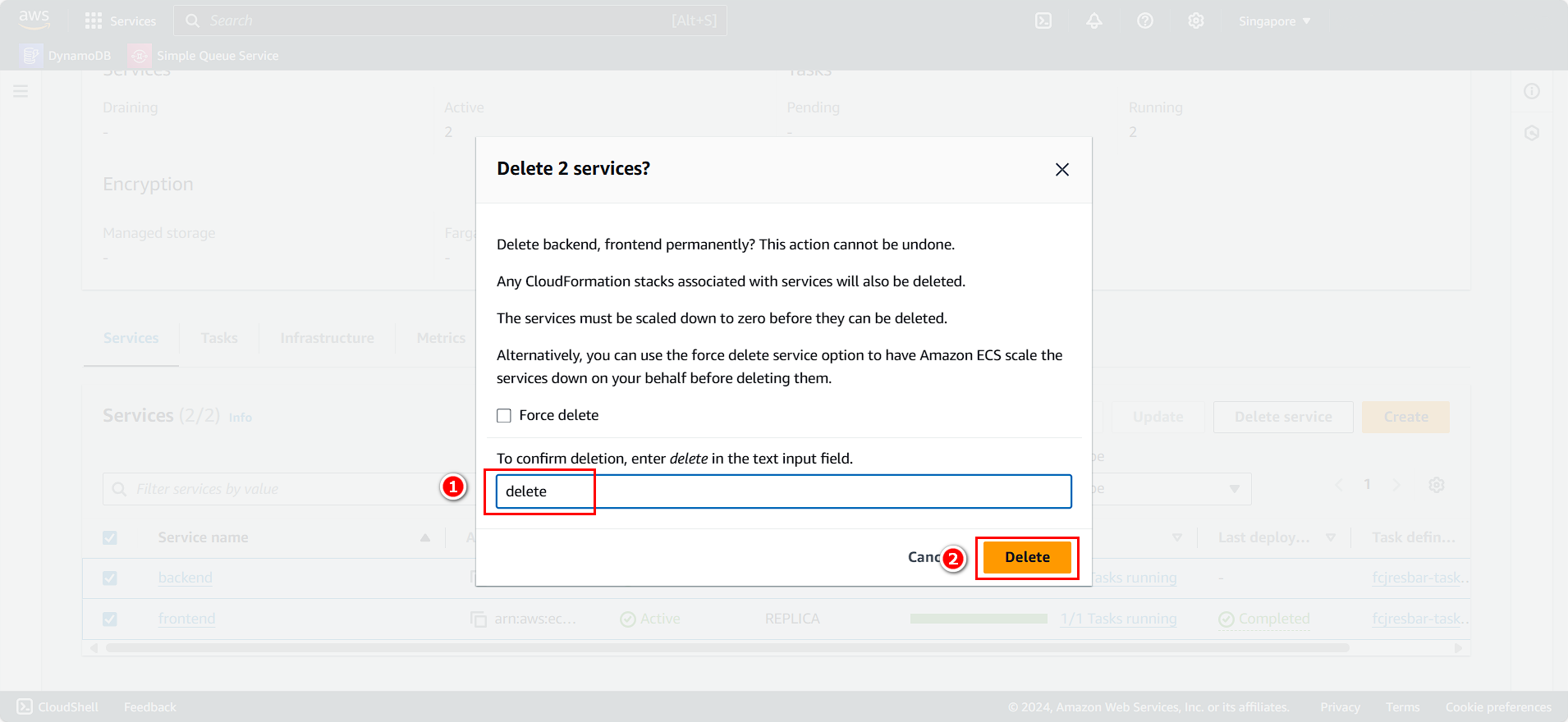
Task: Open the Terms footer link
Action: point(1402,706)
